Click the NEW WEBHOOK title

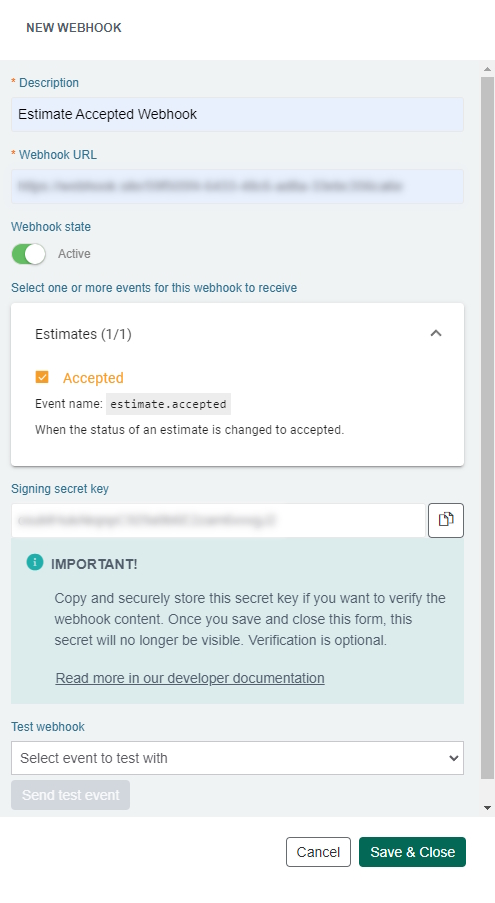tap(74, 28)
